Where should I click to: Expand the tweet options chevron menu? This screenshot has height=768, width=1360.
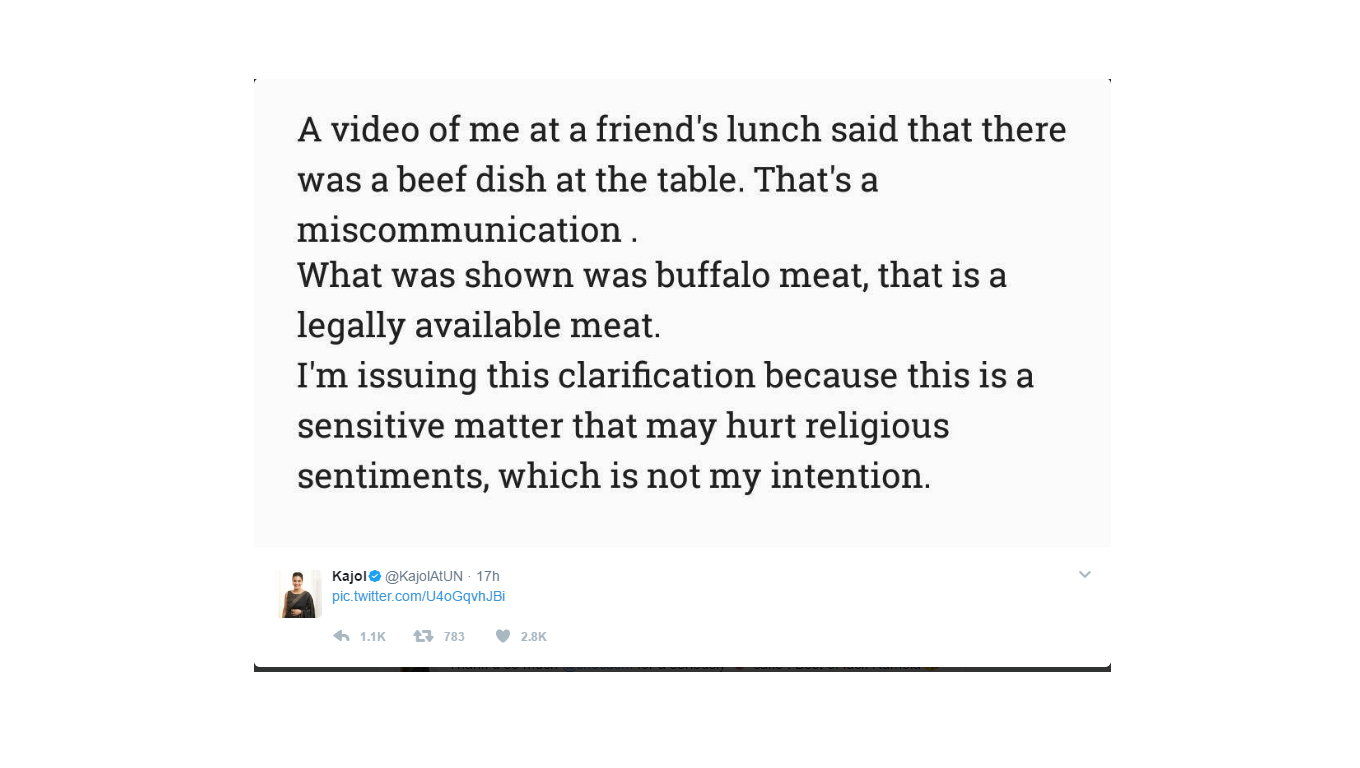[x=1084, y=575]
